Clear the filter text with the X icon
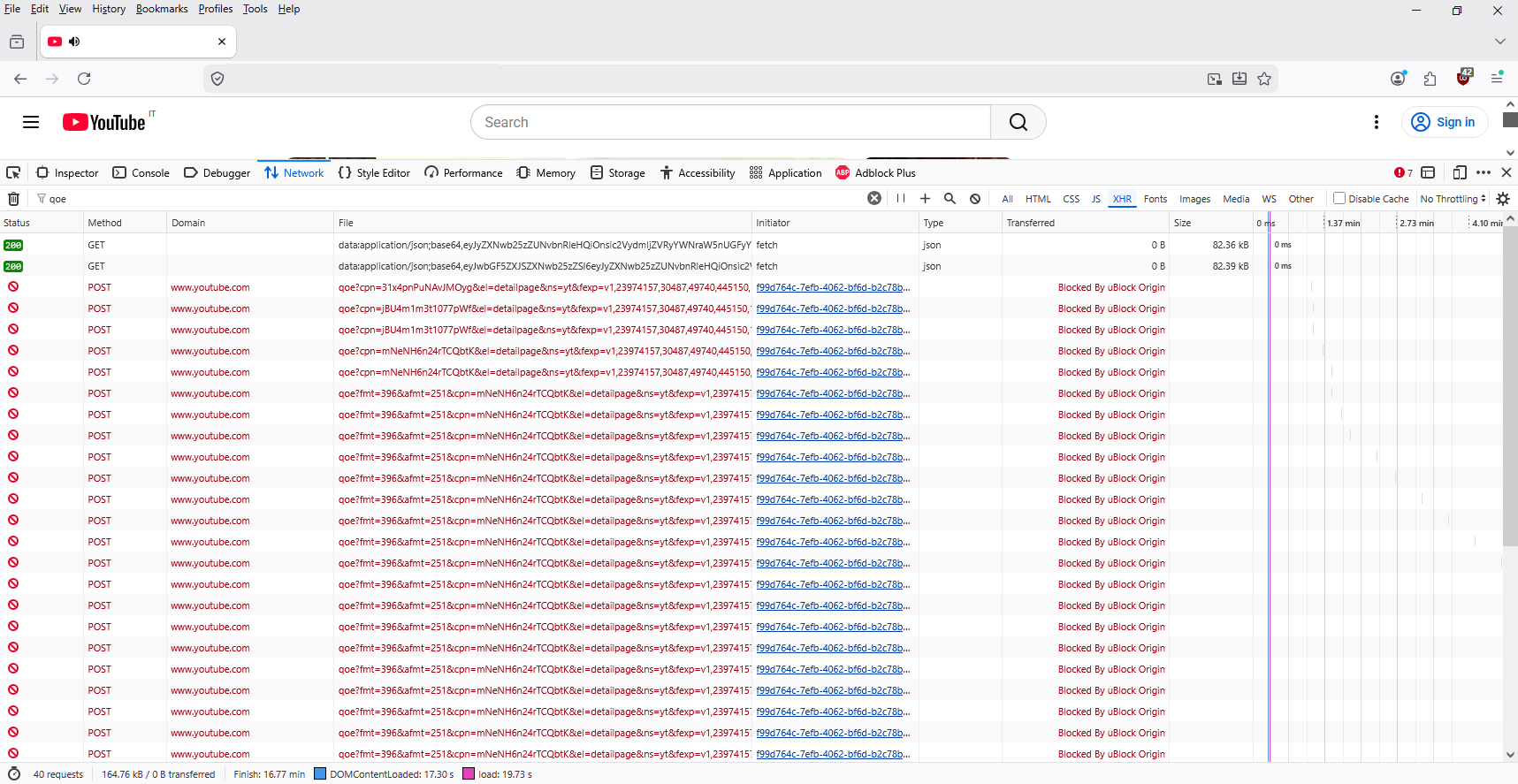 point(874,198)
